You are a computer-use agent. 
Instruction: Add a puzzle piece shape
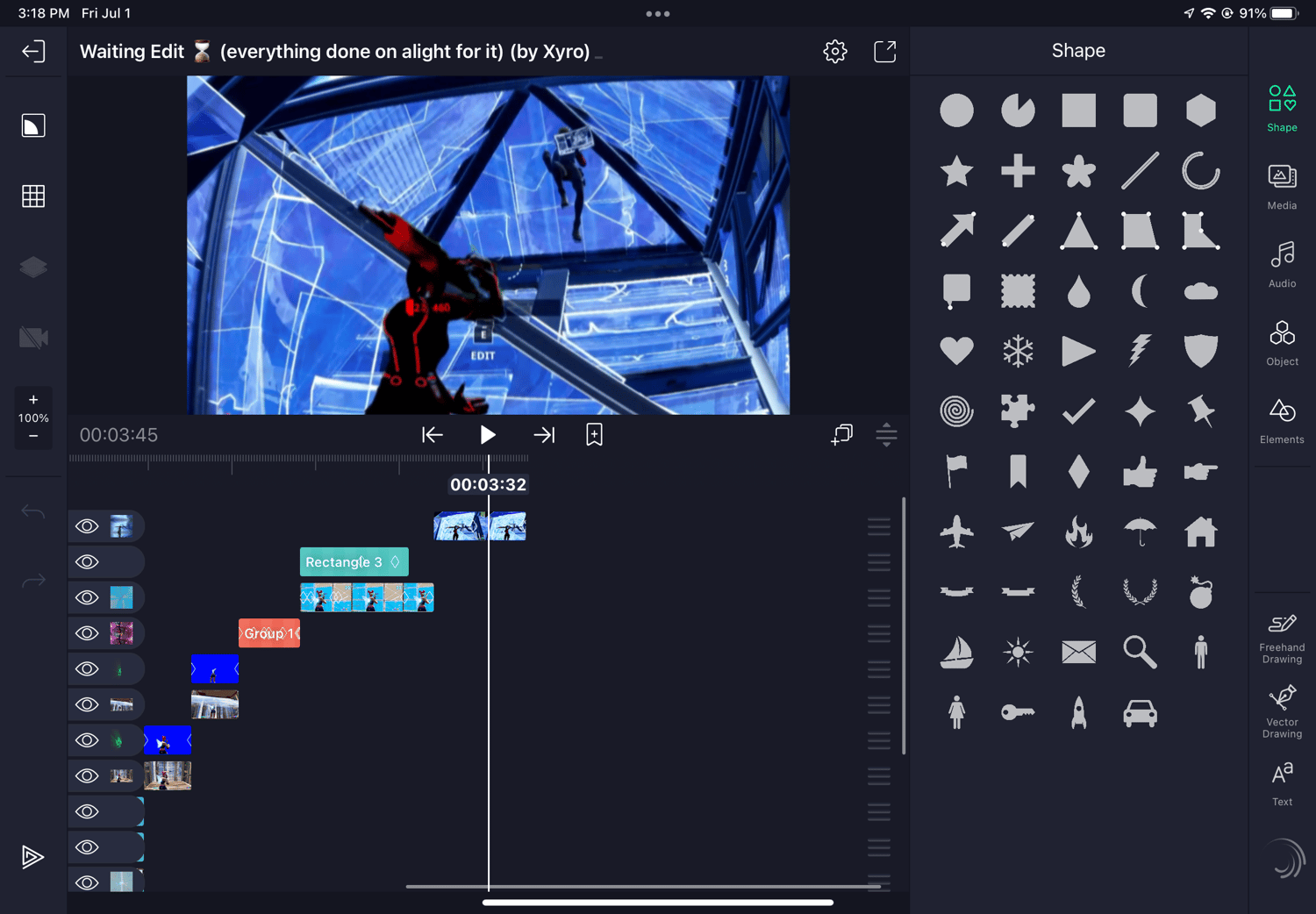tap(1018, 411)
